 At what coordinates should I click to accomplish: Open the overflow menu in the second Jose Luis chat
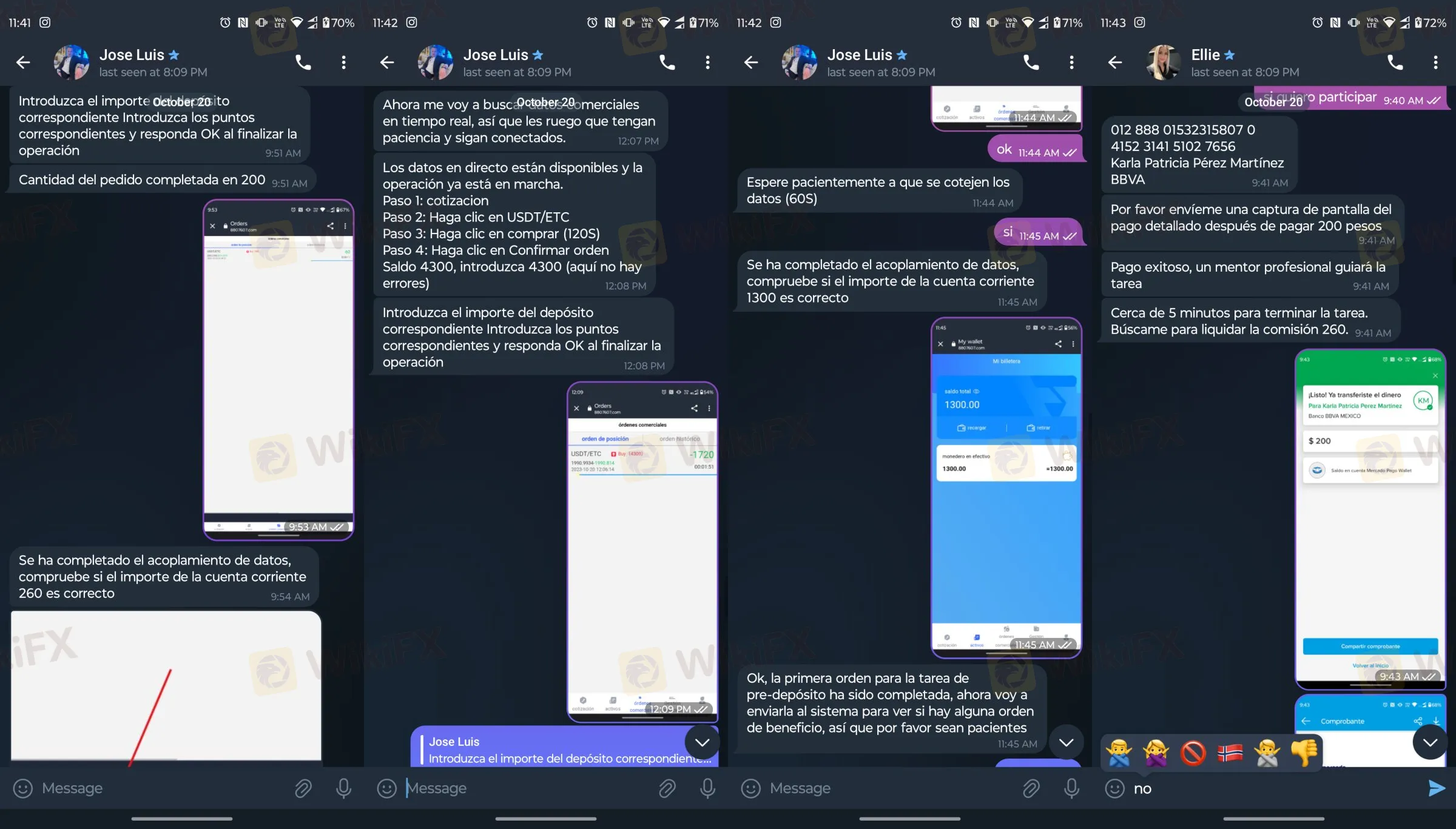pos(707,62)
